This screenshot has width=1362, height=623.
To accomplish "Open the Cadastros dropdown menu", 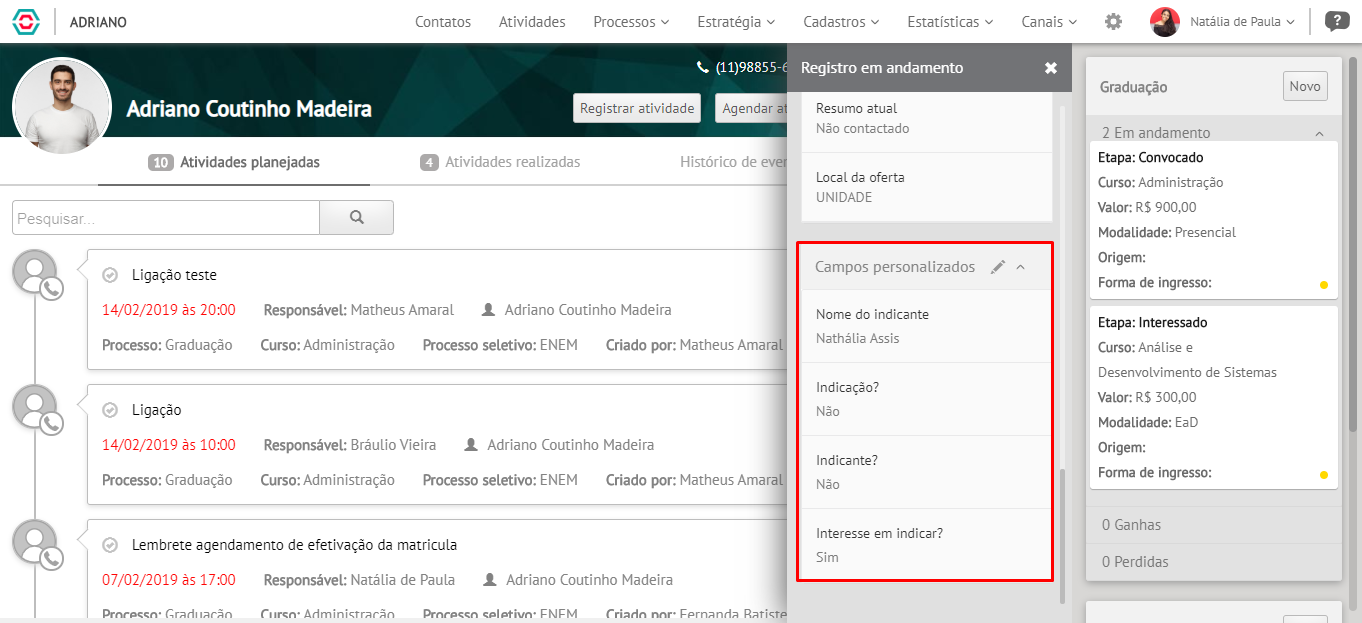I will 841,21.
